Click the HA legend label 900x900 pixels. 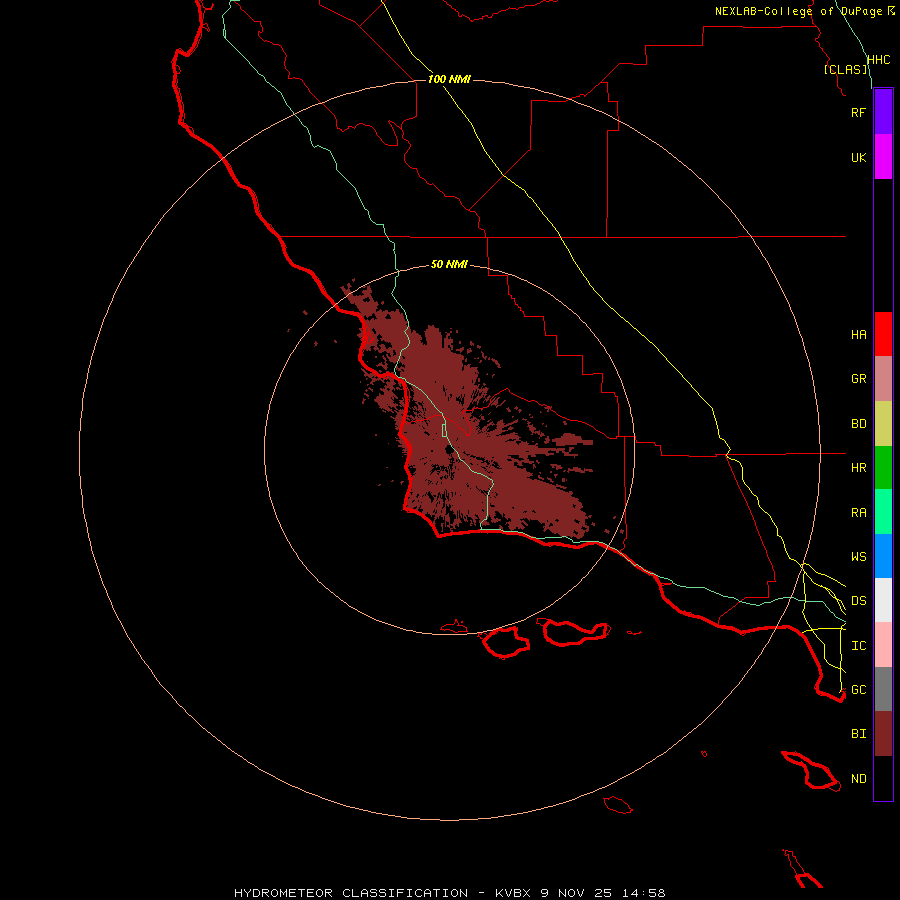(858, 334)
